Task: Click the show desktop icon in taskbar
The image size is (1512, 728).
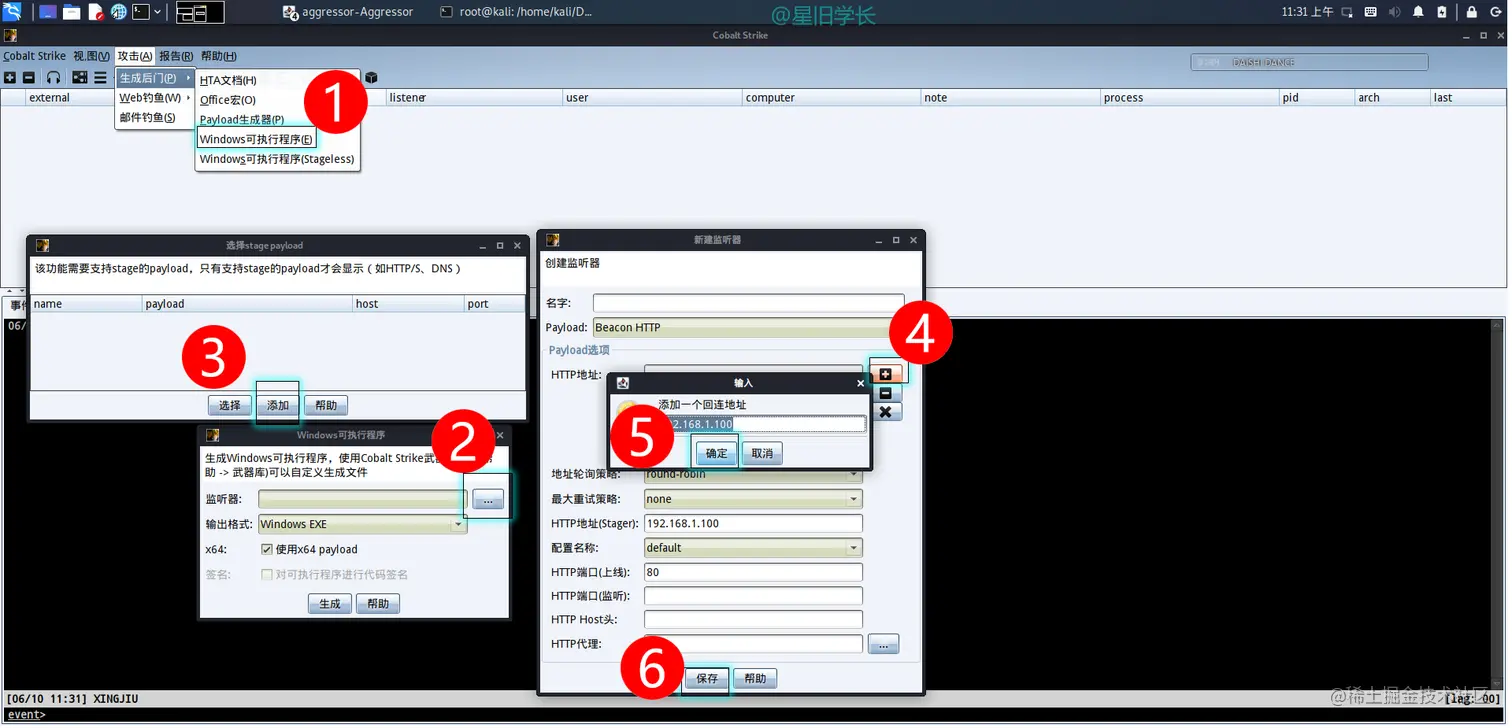Action: pyautogui.click(x=48, y=12)
